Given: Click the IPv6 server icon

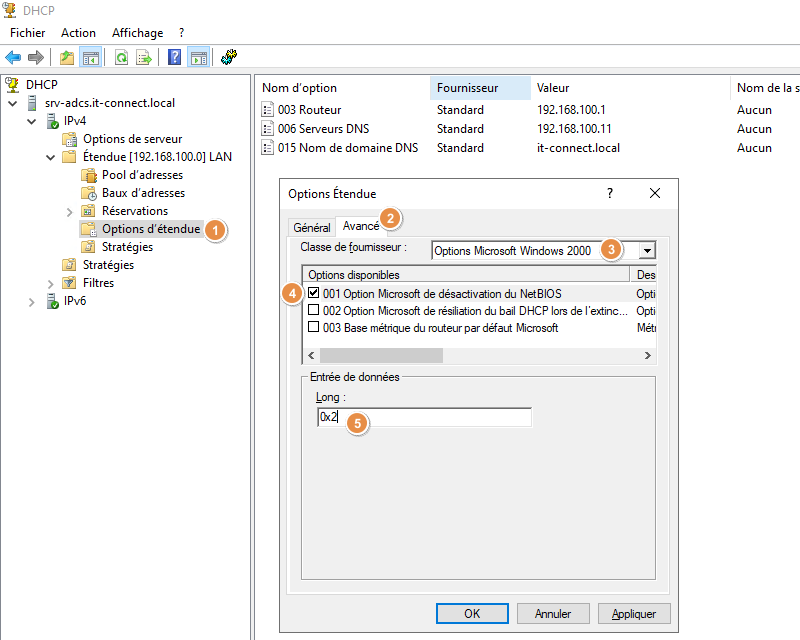Looking at the screenshot, I should (x=53, y=301).
